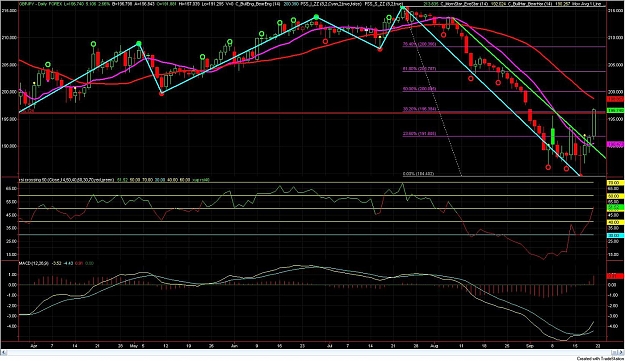Click the 'Sep' date label on time axis

click(x=529, y=346)
